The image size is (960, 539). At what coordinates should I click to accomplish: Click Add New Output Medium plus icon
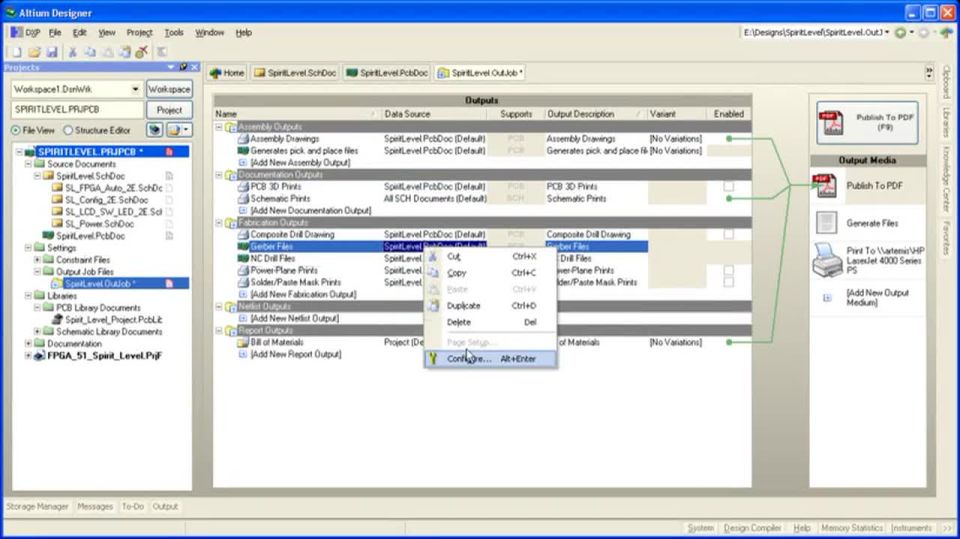[x=827, y=298]
